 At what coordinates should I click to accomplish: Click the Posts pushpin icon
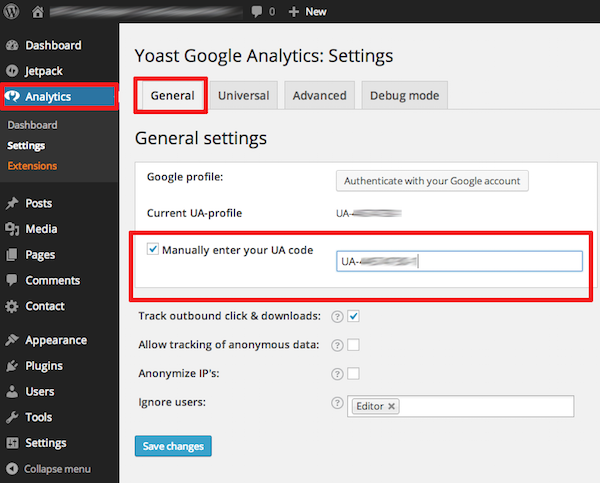[x=12, y=203]
